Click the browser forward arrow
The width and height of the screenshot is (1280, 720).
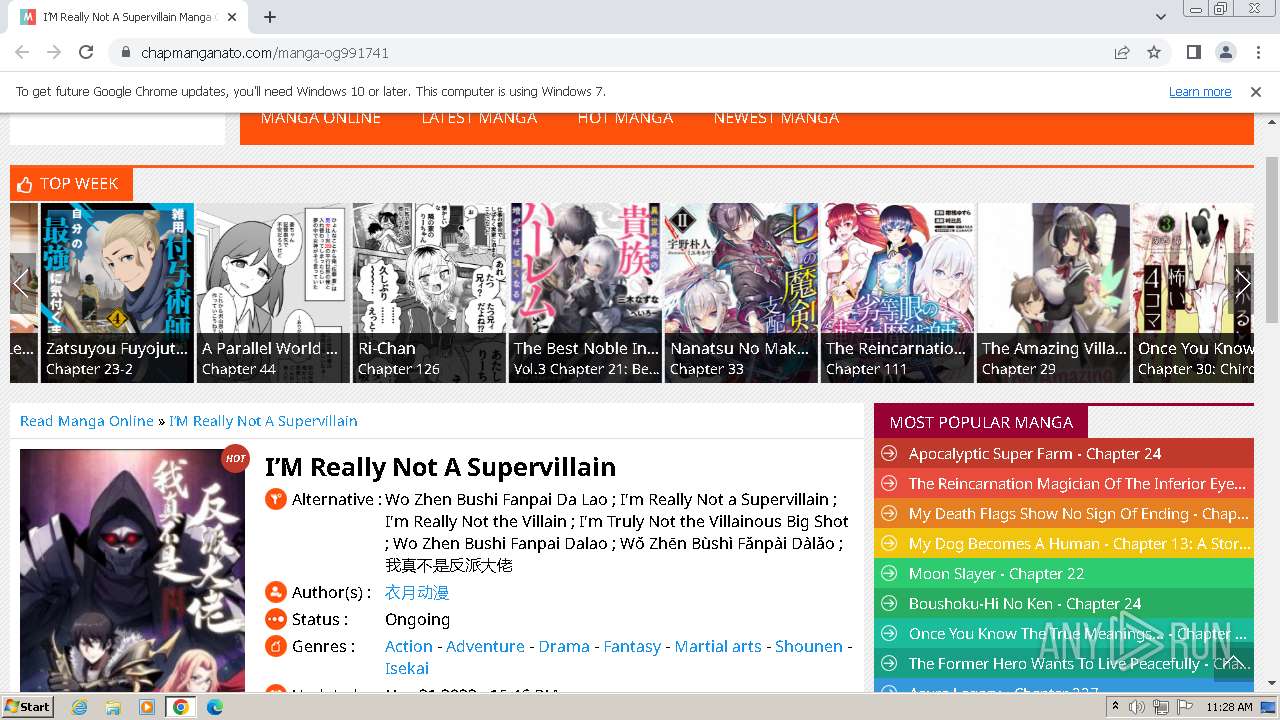tap(54, 52)
